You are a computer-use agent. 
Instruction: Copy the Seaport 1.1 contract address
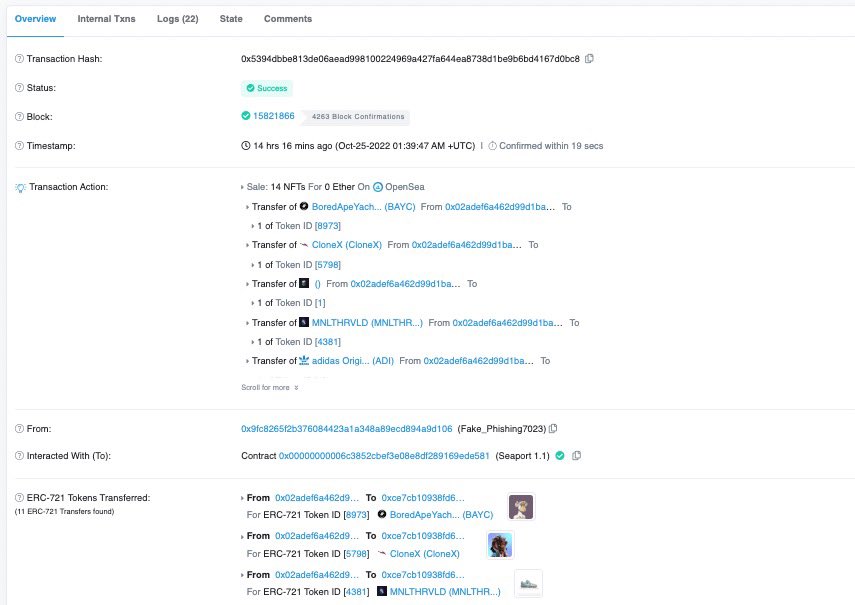[576, 456]
